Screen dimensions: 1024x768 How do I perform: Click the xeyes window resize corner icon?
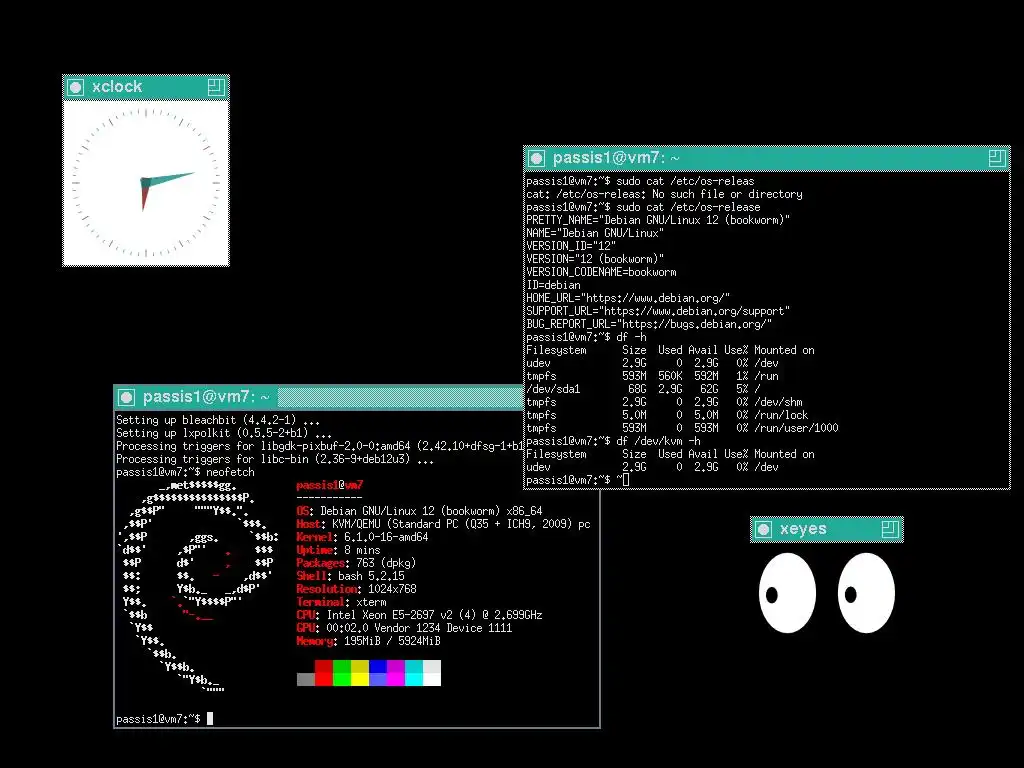890,529
